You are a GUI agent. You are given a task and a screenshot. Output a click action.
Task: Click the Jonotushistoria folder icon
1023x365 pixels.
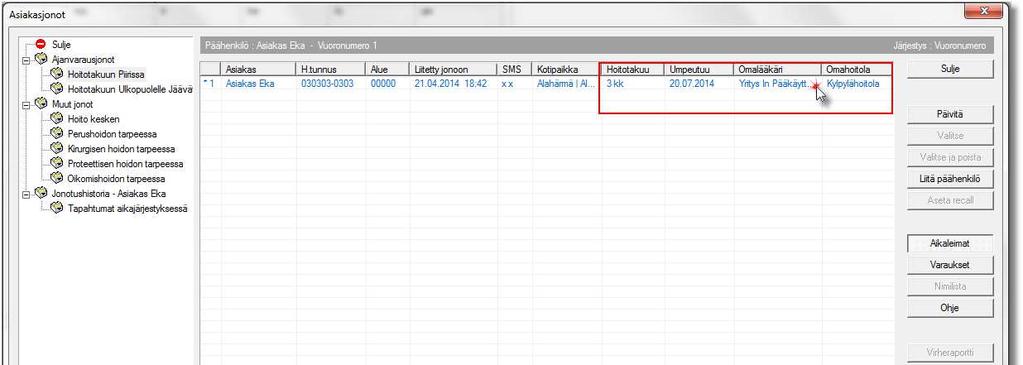[x=40, y=193]
